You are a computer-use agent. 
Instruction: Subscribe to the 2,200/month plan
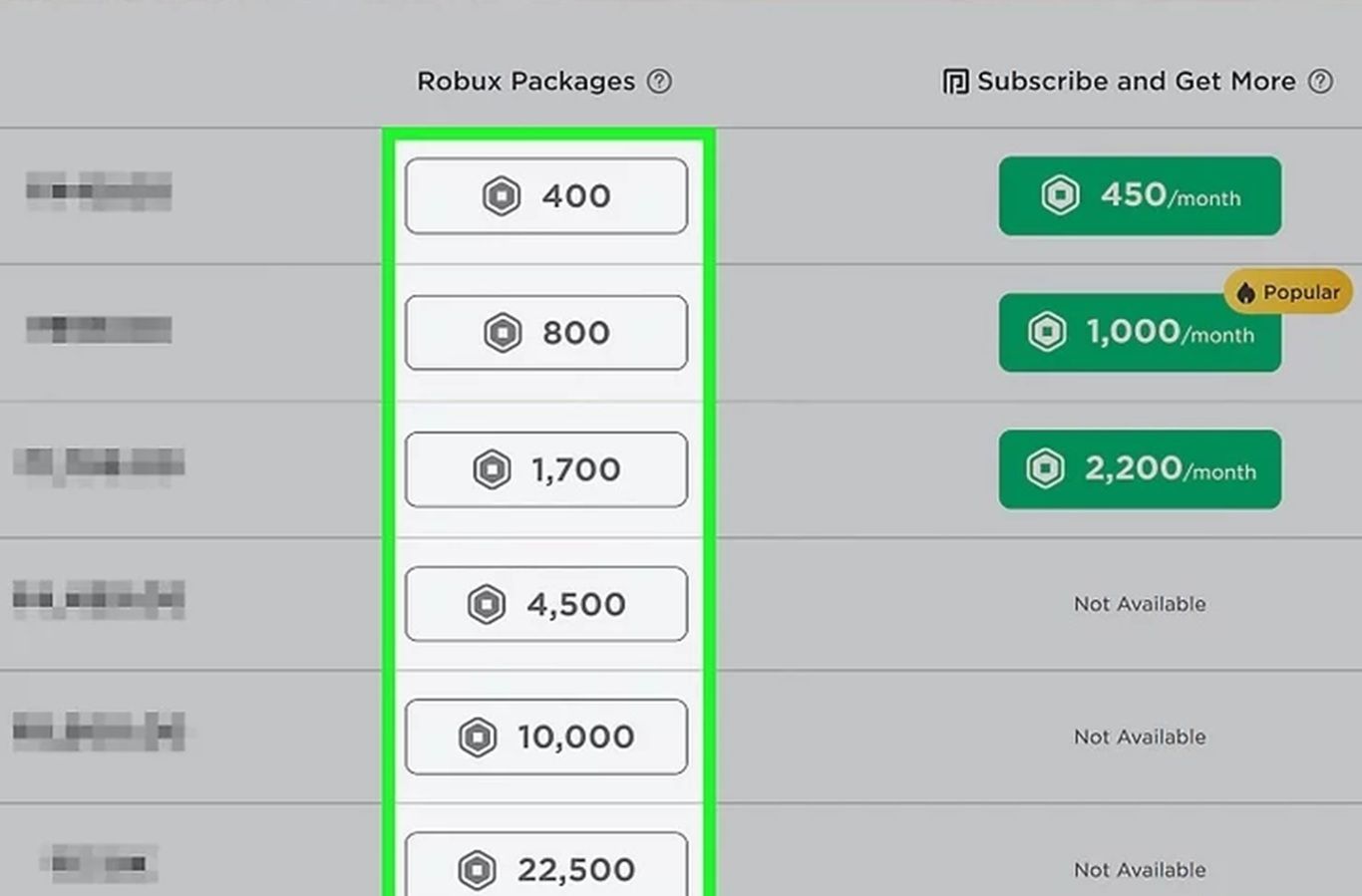pos(1140,468)
